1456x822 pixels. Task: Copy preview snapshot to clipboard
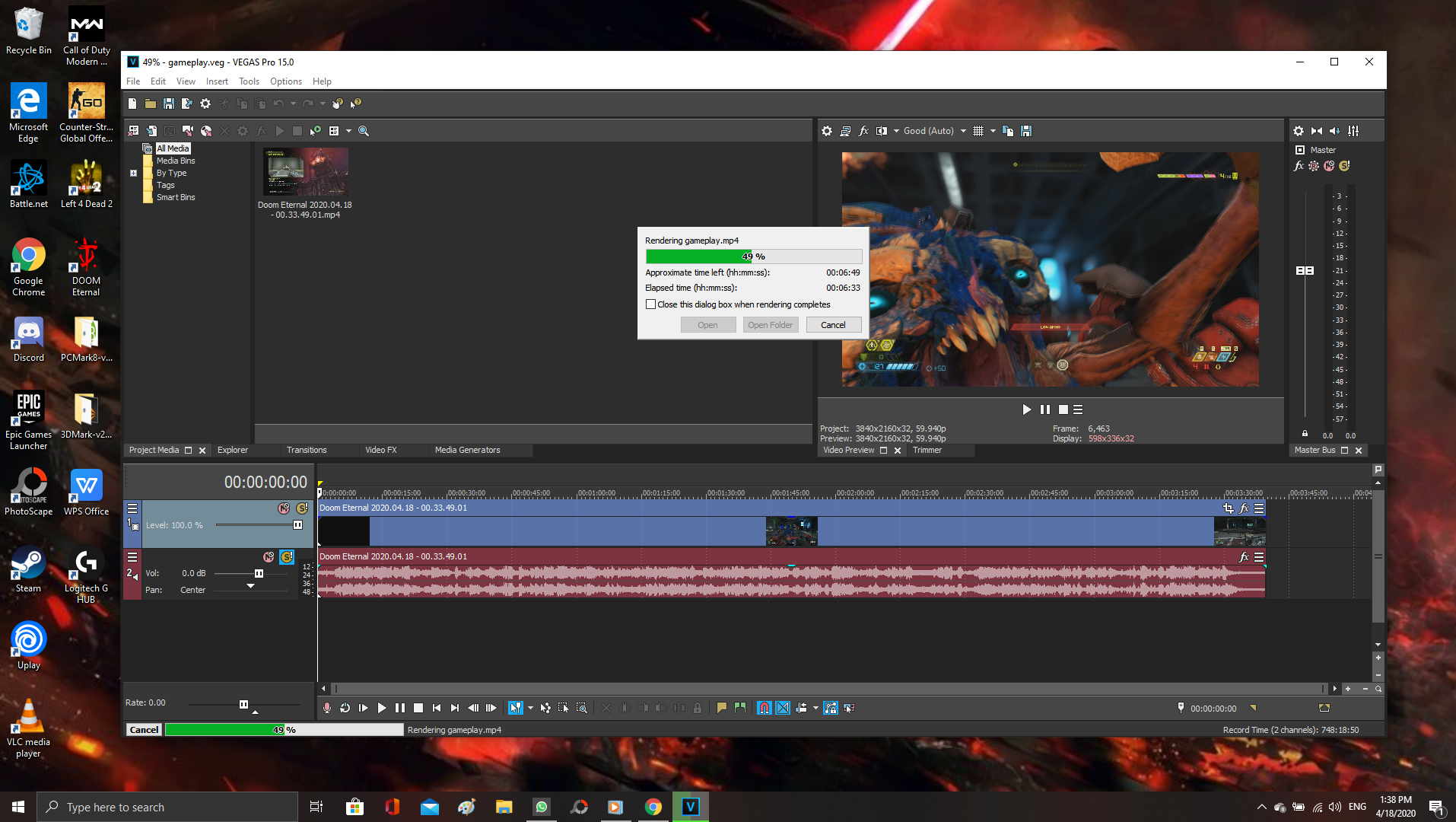pyautogui.click(x=1008, y=131)
